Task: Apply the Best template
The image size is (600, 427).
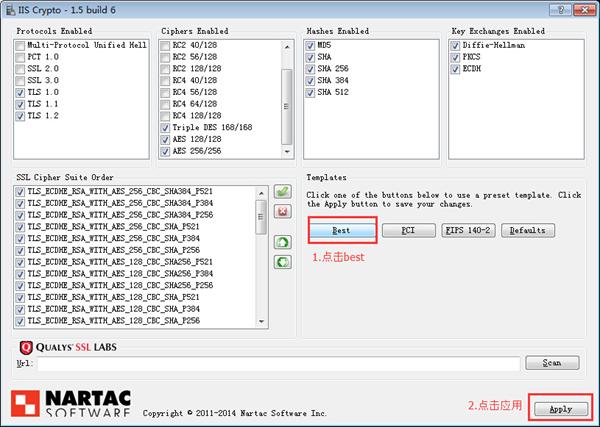Action: click(x=342, y=230)
